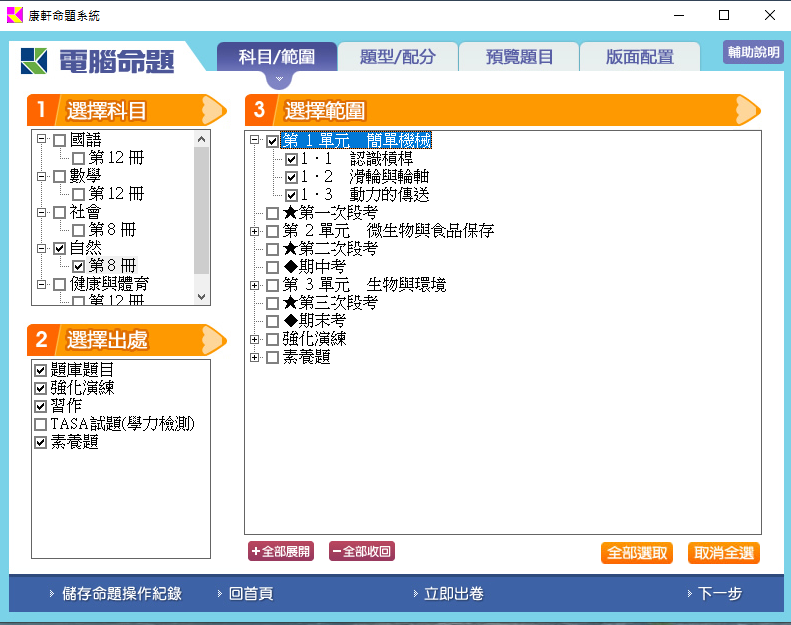Uncheck 1・2 滑輪與輪軸
Screen dimensions: 791x625
291,177
